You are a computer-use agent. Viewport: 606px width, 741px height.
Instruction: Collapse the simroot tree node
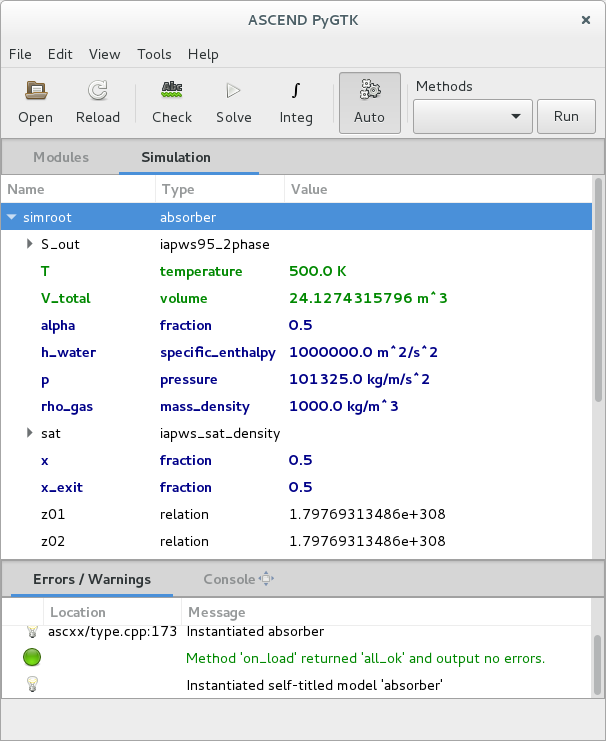point(11,217)
